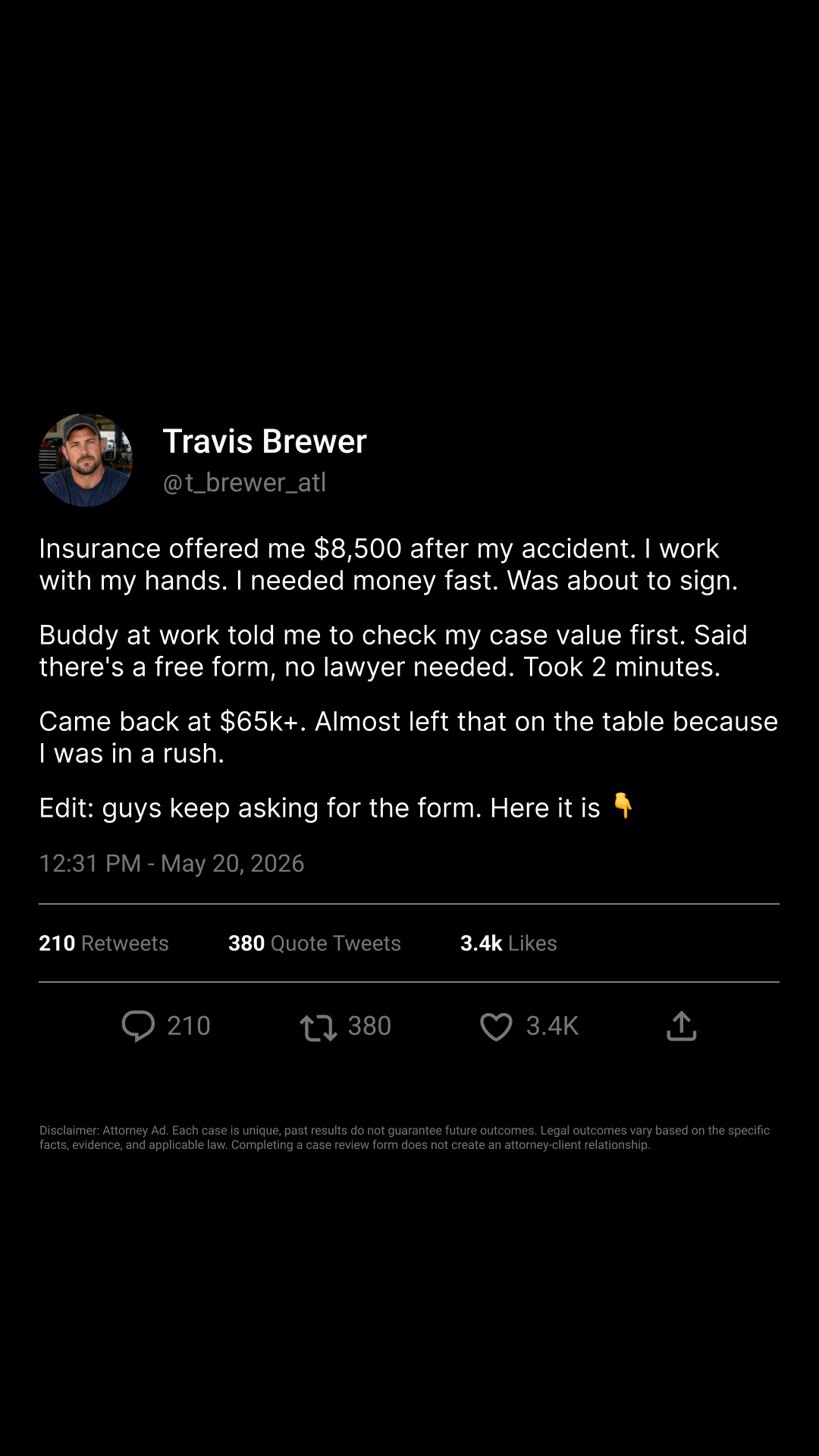This screenshot has height=1456, width=819.
Task: Show the 3.4k Likes list
Action: point(509,943)
